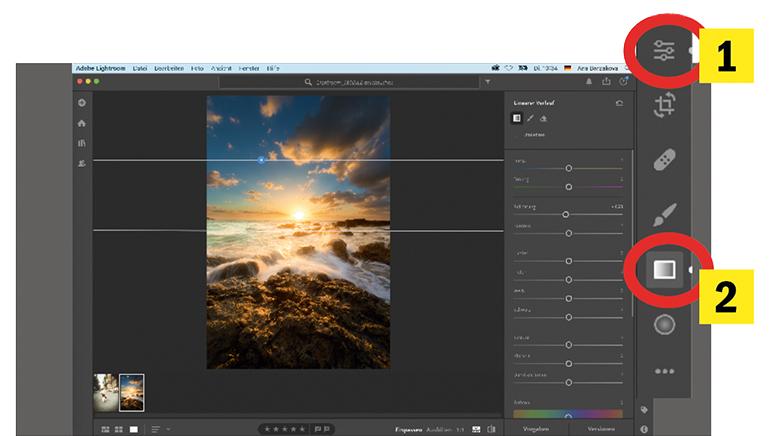Select the Healing Brush bandage tool
Screen dimensions: 770x436
tap(664, 160)
